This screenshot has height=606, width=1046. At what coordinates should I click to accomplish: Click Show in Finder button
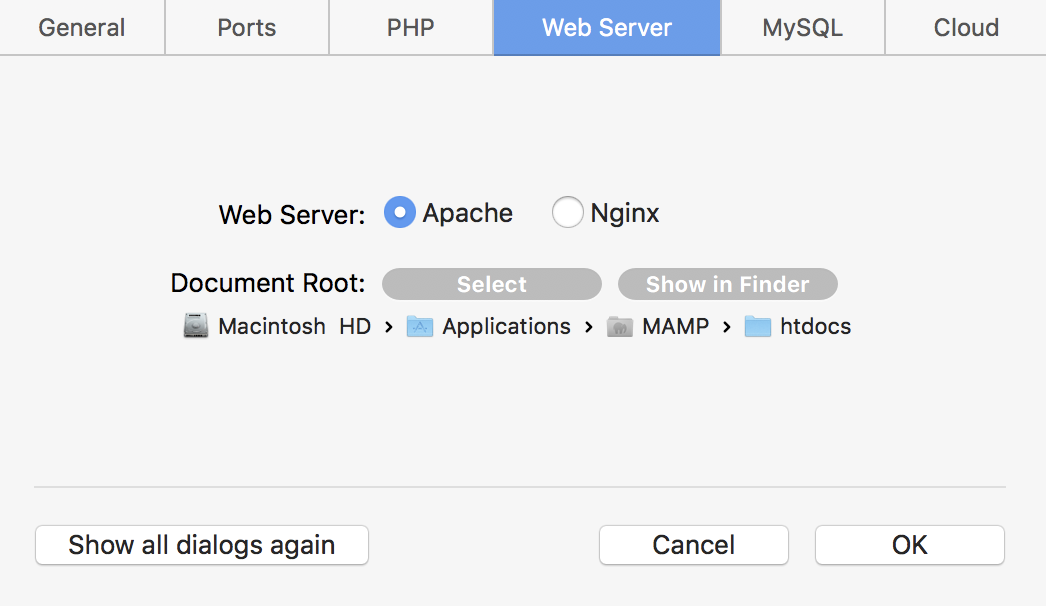point(727,284)
